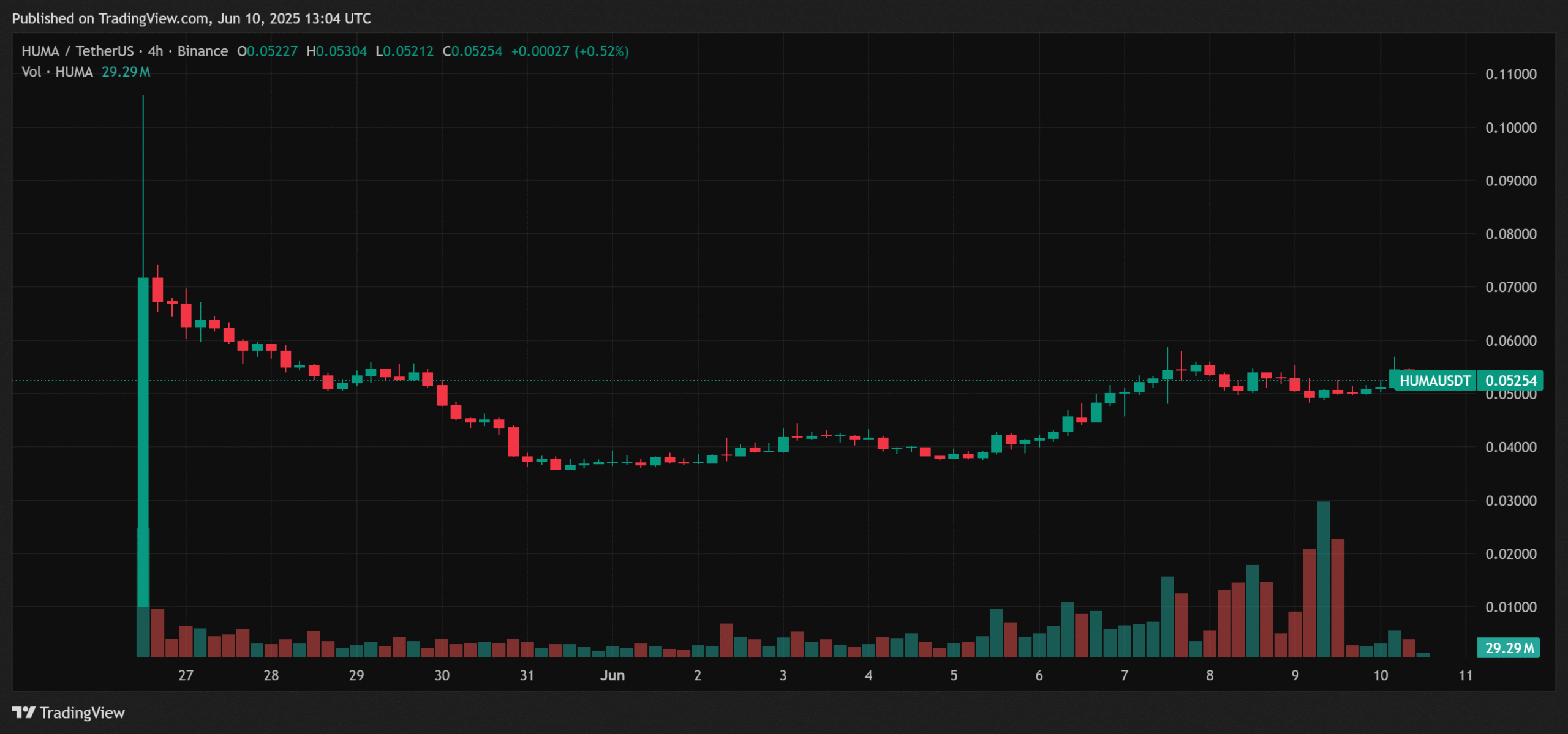Click the TradingView logo icon

coord(23,713)
